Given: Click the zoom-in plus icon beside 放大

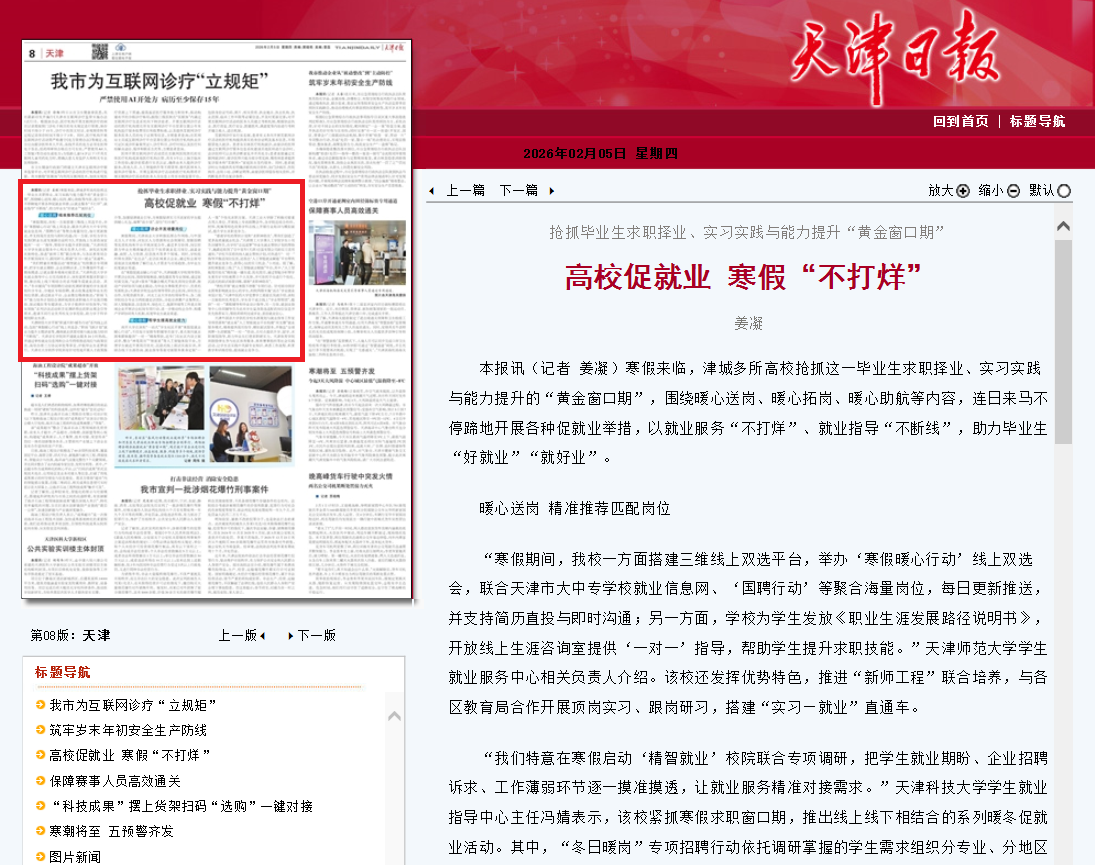Looking at the screenshot, I should tap(963, 191).
